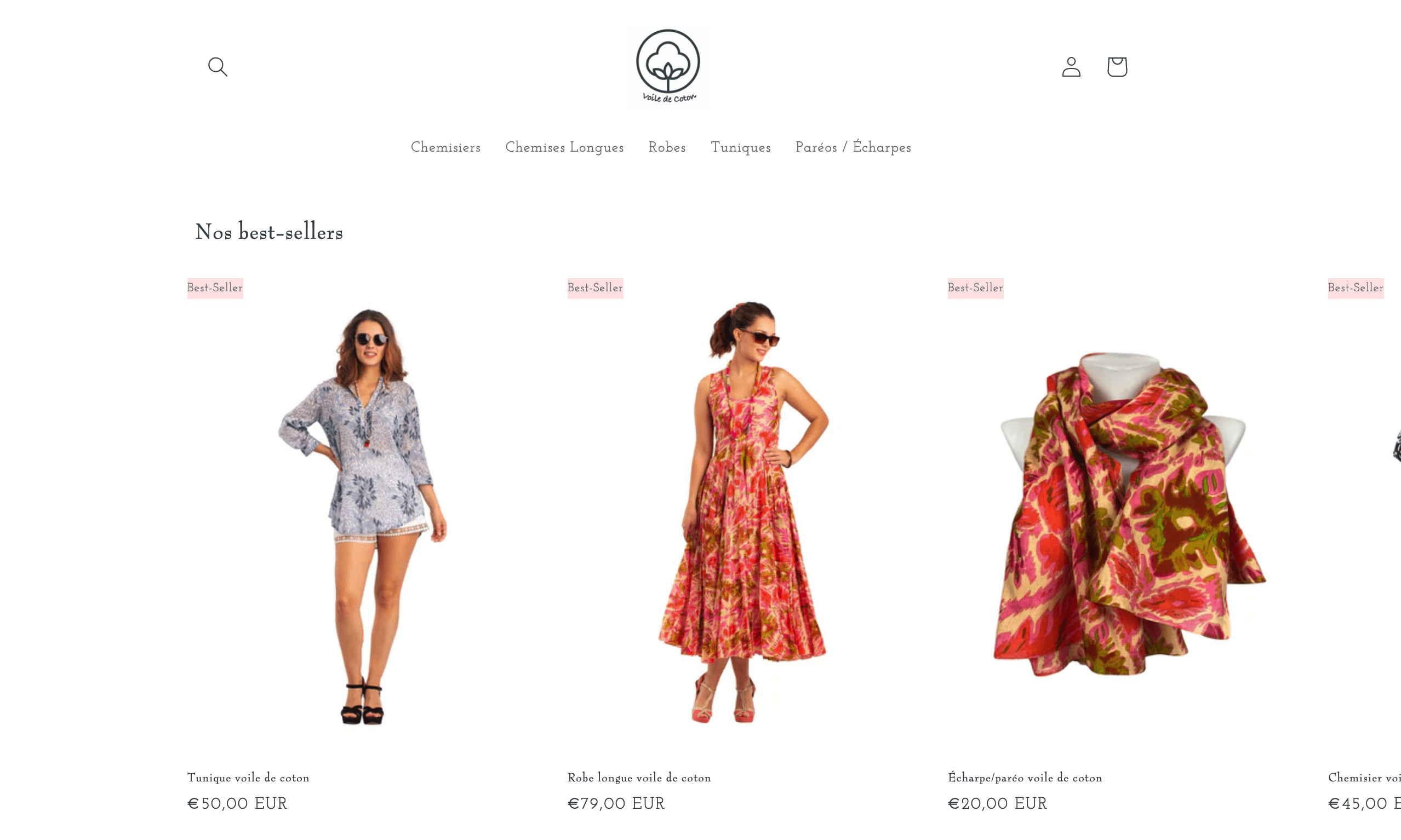Go to Chemises Longues category
The height and width of the screenshot is (840, 1401).
[x=564, y=147]
